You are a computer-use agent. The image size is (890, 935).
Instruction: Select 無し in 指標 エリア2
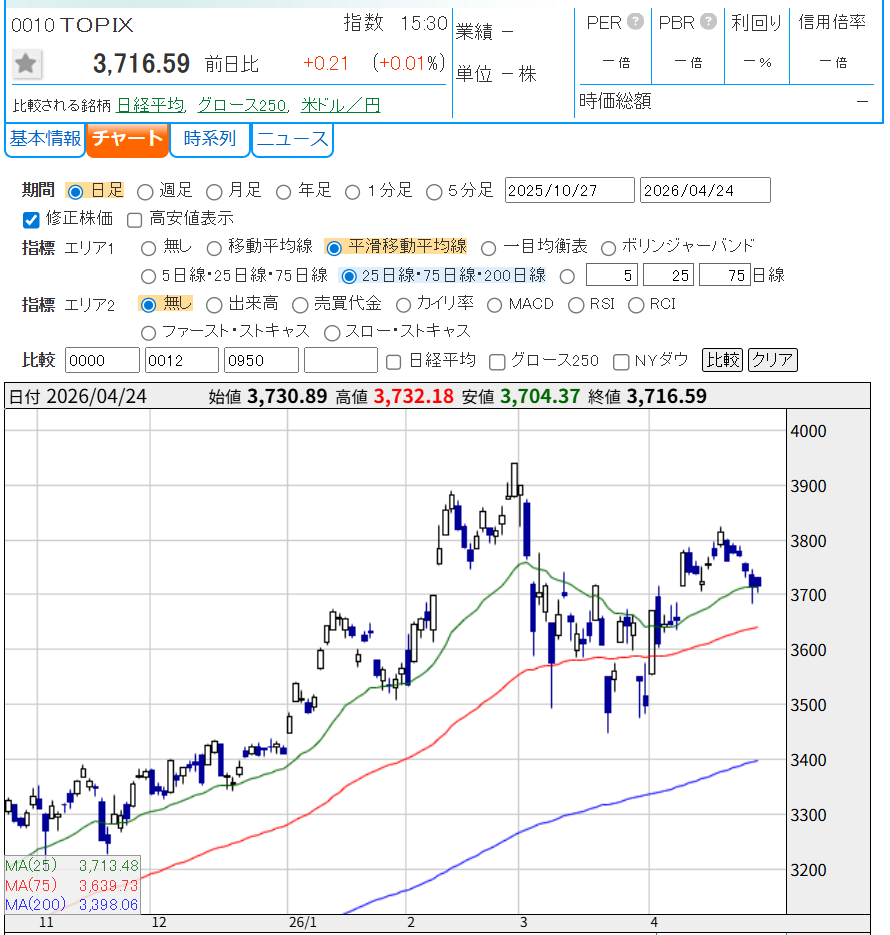coord(148,305)
